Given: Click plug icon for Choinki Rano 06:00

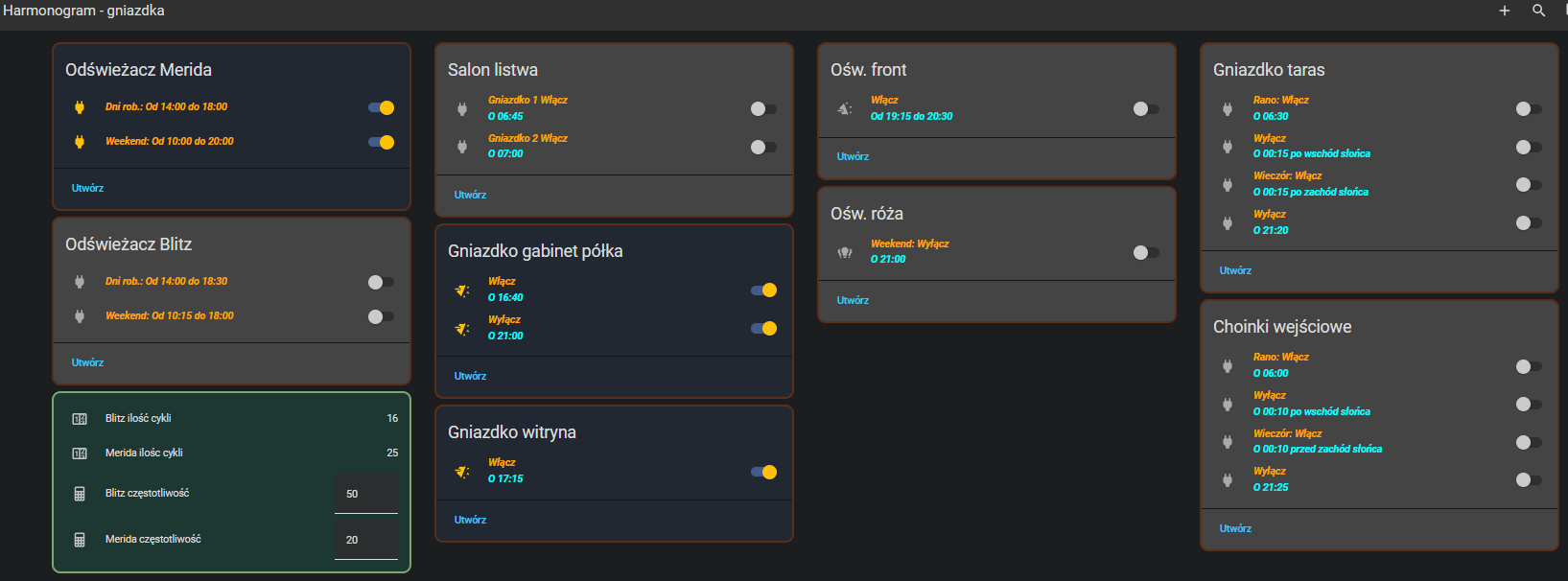Looking at the screenshot, I should pyautogui.click(x=1228, y=365).
